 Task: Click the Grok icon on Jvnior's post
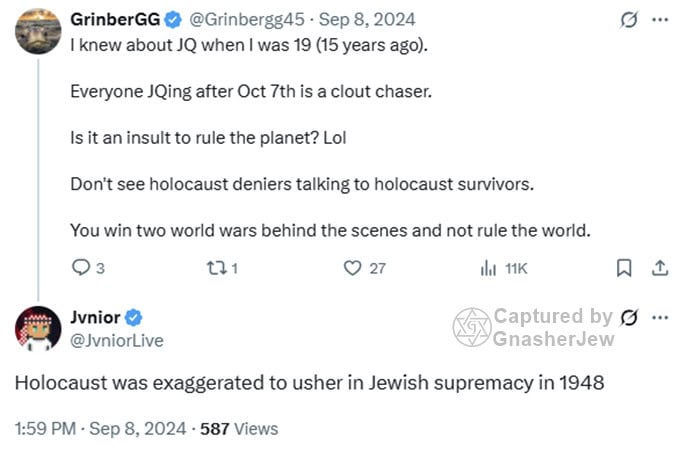tap(629, 318)
